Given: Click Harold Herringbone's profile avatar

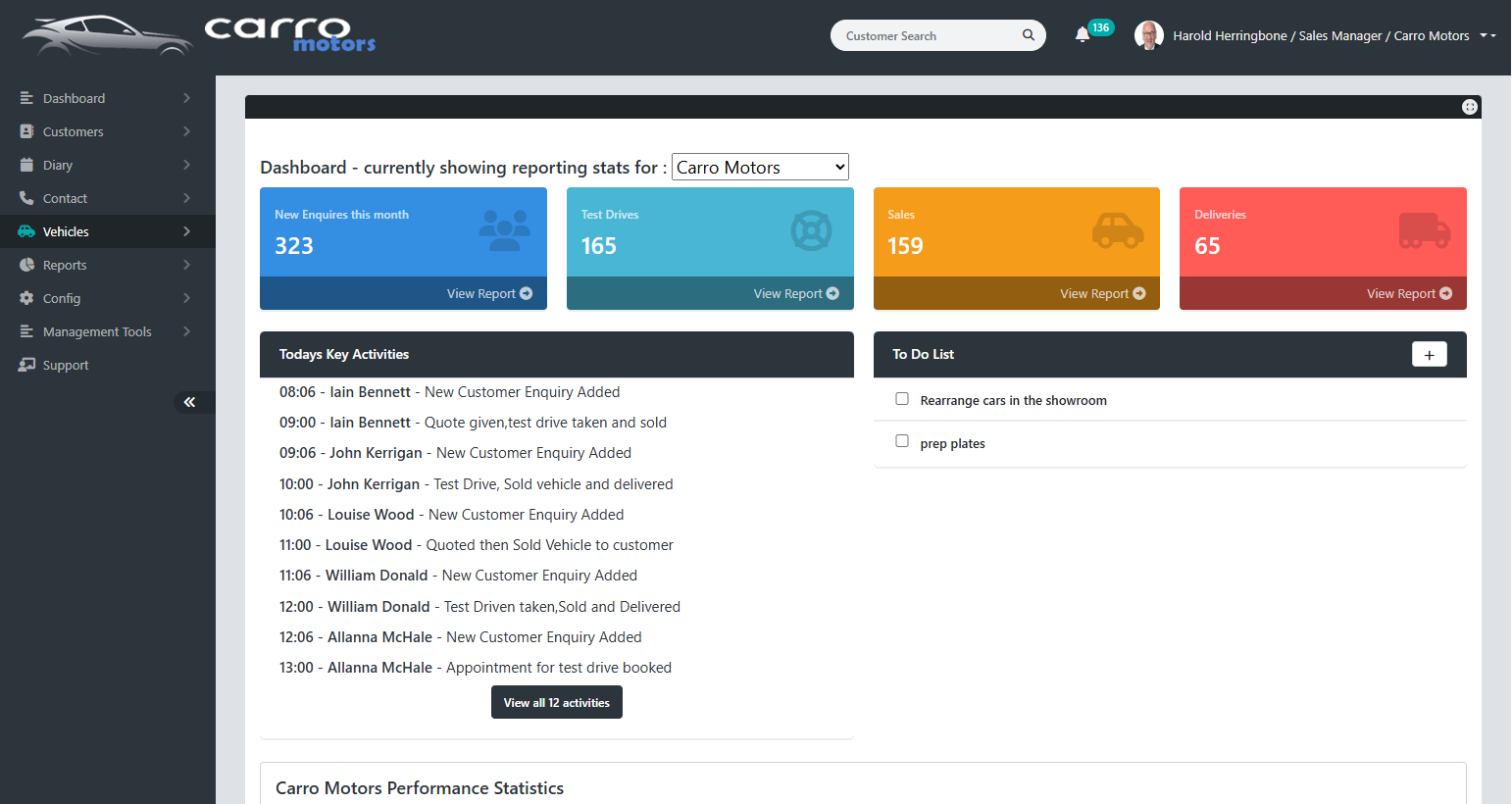Looking at the screenshot, I should [1148, 35].
